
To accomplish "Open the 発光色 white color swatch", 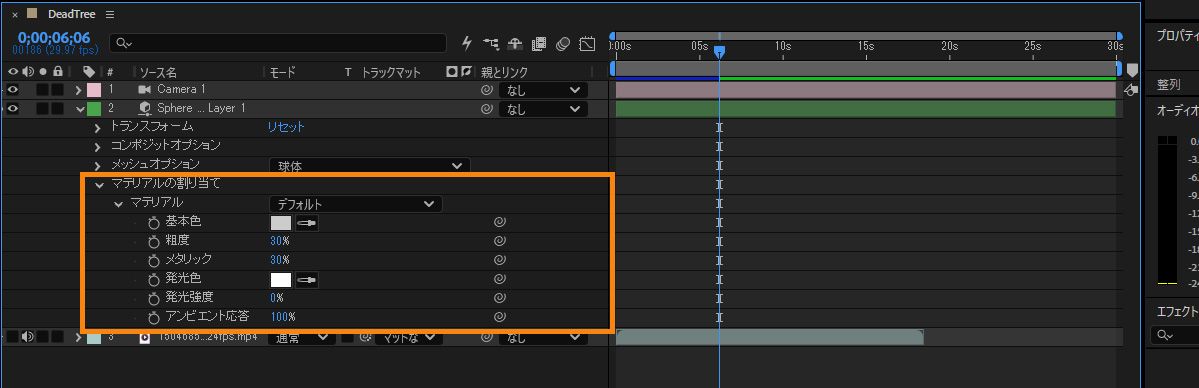I will point(281,280).
